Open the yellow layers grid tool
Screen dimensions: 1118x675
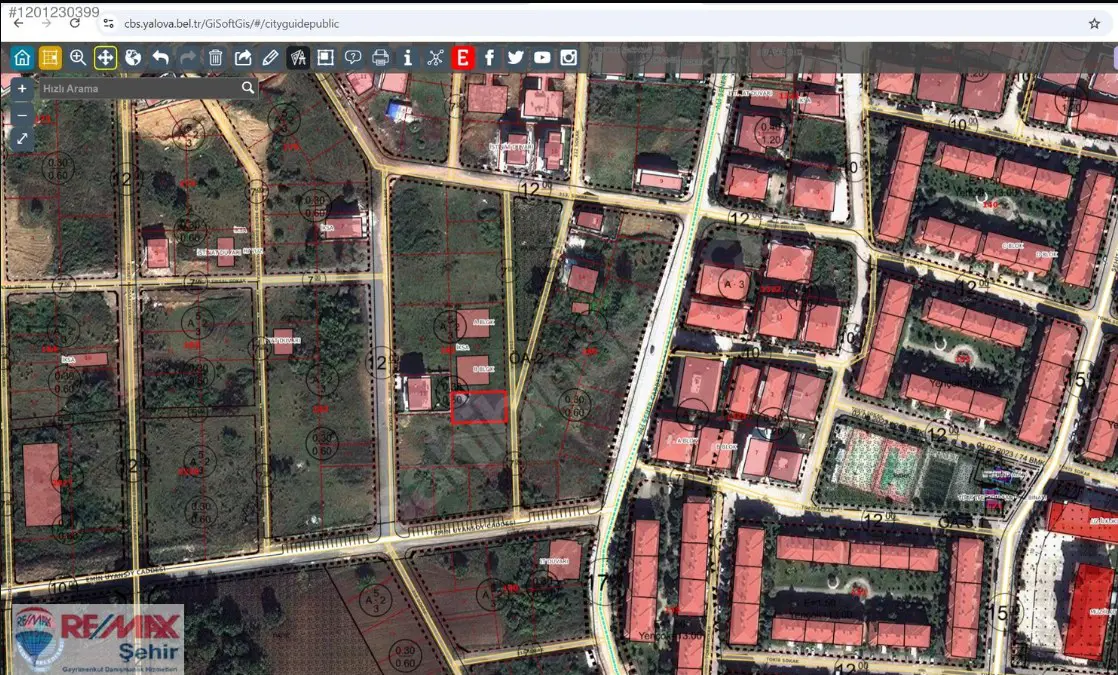pos(50,58)
